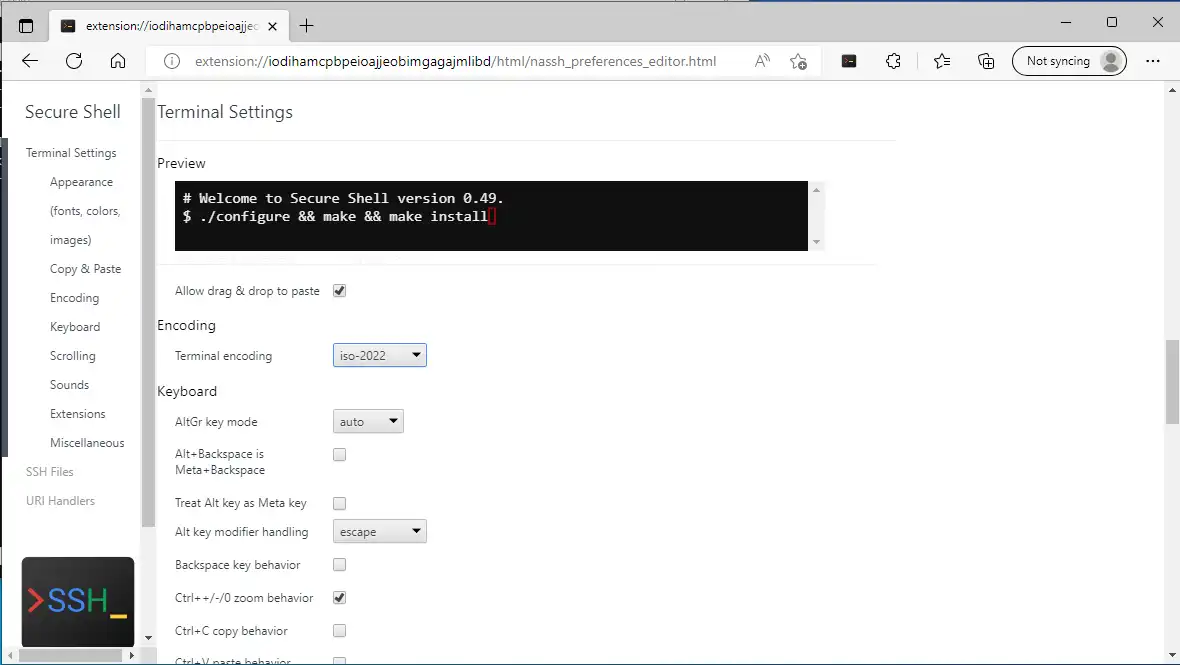The image size is (1180, 665).
Task: Enable Ctrl+C copy behavior
Action: tap(339, 630)
